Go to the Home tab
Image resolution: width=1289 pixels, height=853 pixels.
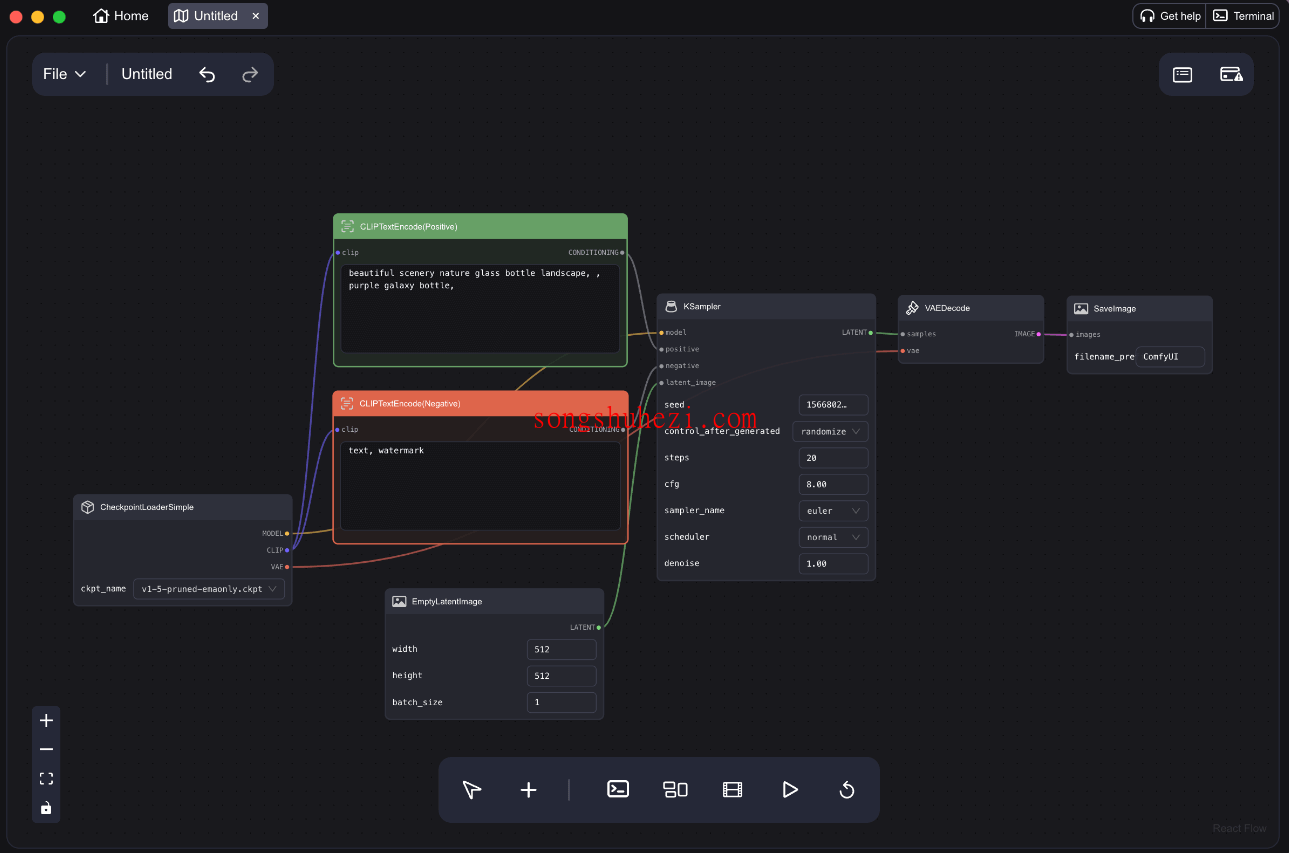[120, 16]
